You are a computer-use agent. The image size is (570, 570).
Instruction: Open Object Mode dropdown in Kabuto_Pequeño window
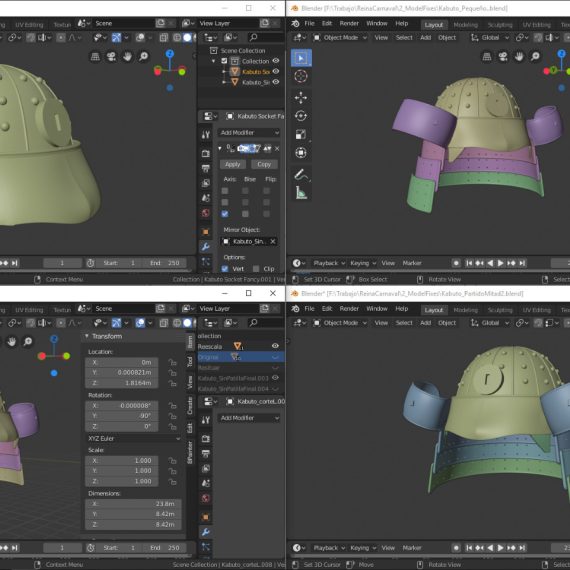[340, 37]
